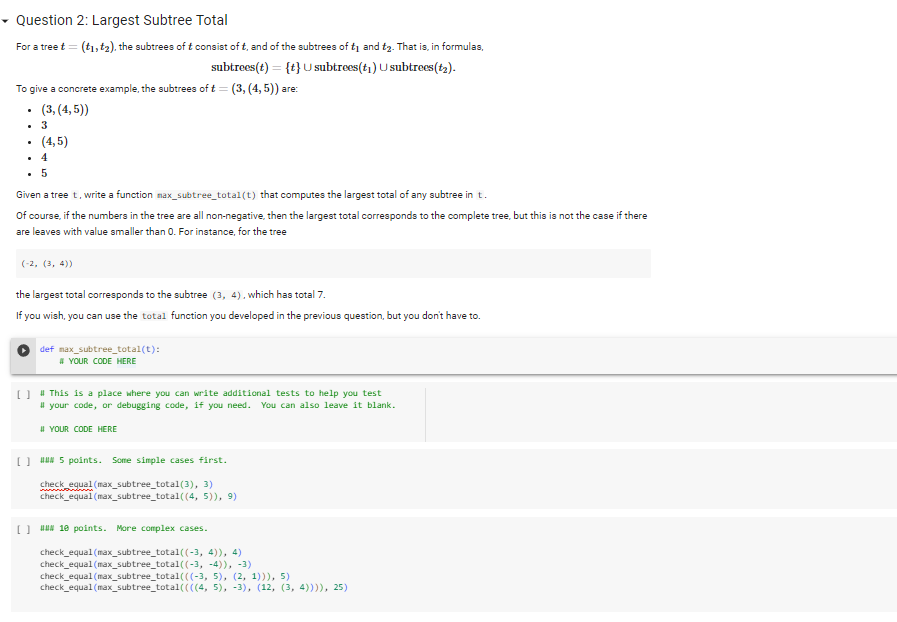Click the last check_equal line of complex cases
The height and width of the screenshot is (622, 897).
190,587
